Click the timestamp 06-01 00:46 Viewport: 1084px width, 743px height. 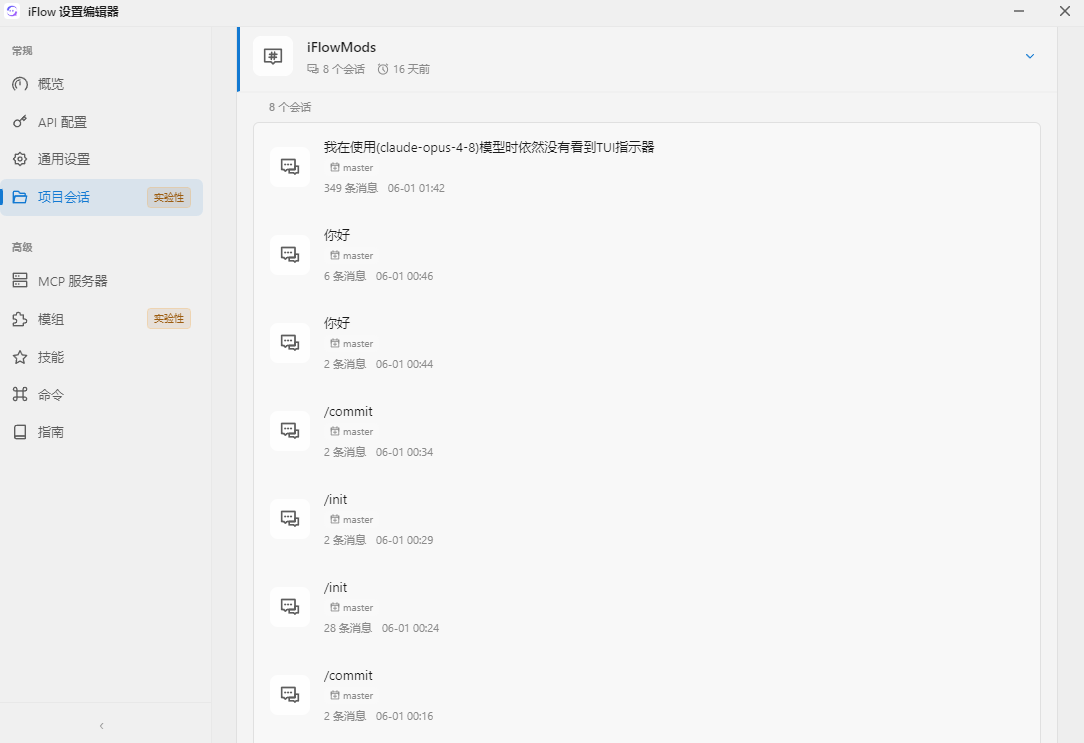tap(404, 276)
